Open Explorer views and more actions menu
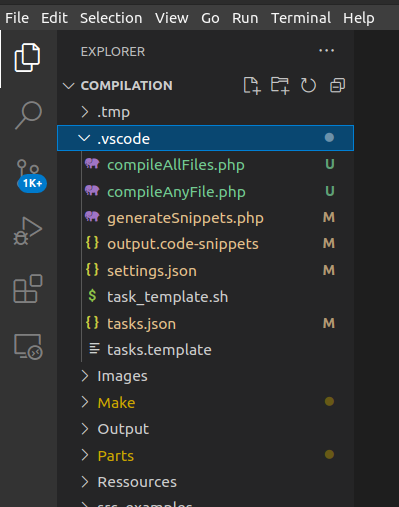 click(326, 51)
